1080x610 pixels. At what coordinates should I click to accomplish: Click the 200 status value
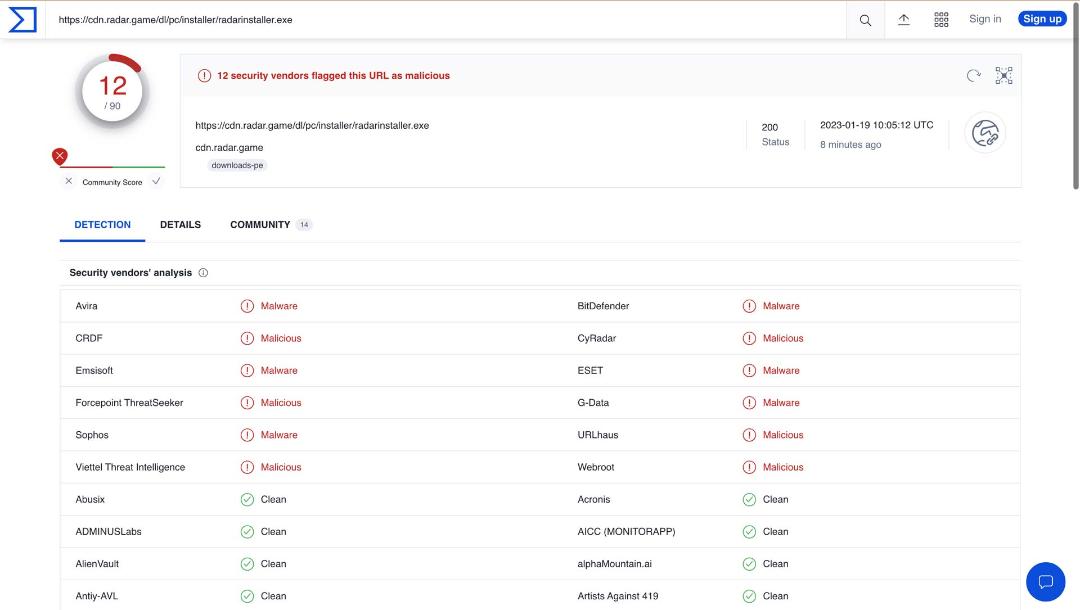click(770, 127)
